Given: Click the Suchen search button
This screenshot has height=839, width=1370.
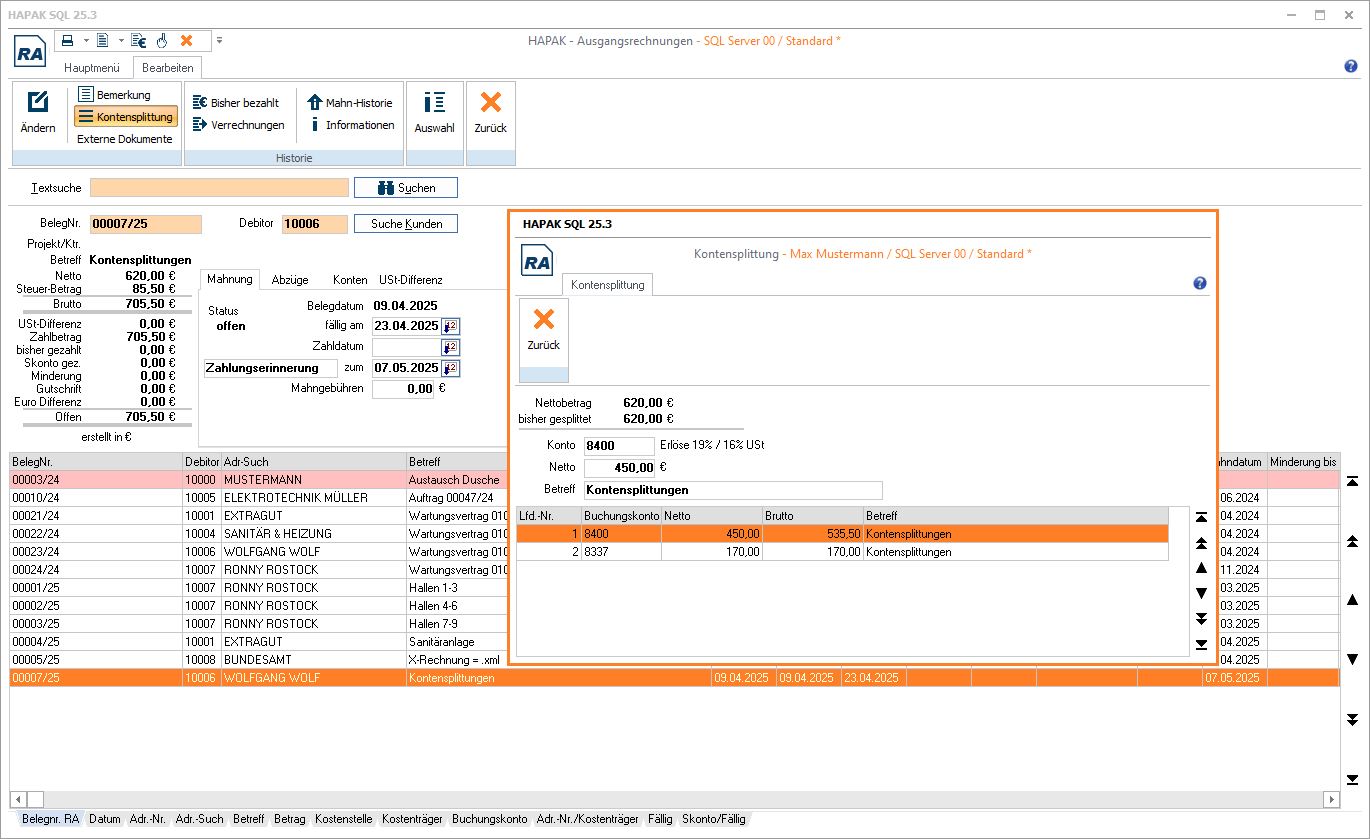Looking at the screenshot, I should (x=406, y=188).
